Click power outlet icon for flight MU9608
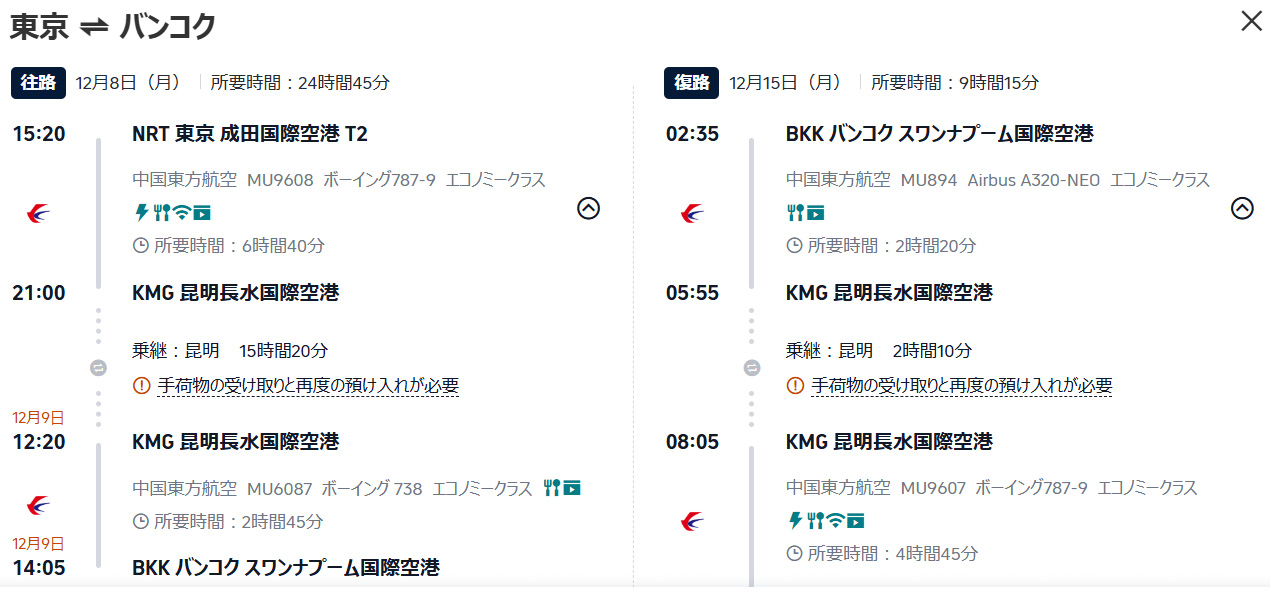The width and height of the screenshot is (1270, 595). click(x=141, y=212)
